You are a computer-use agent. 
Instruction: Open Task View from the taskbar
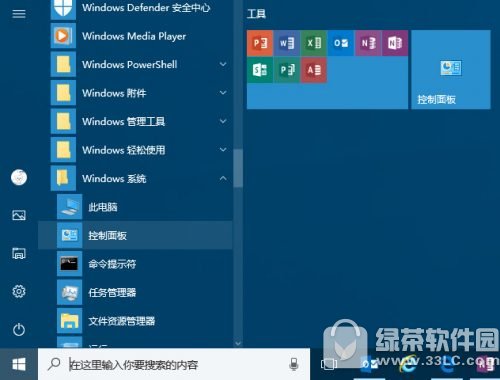(x=329, y=364)
